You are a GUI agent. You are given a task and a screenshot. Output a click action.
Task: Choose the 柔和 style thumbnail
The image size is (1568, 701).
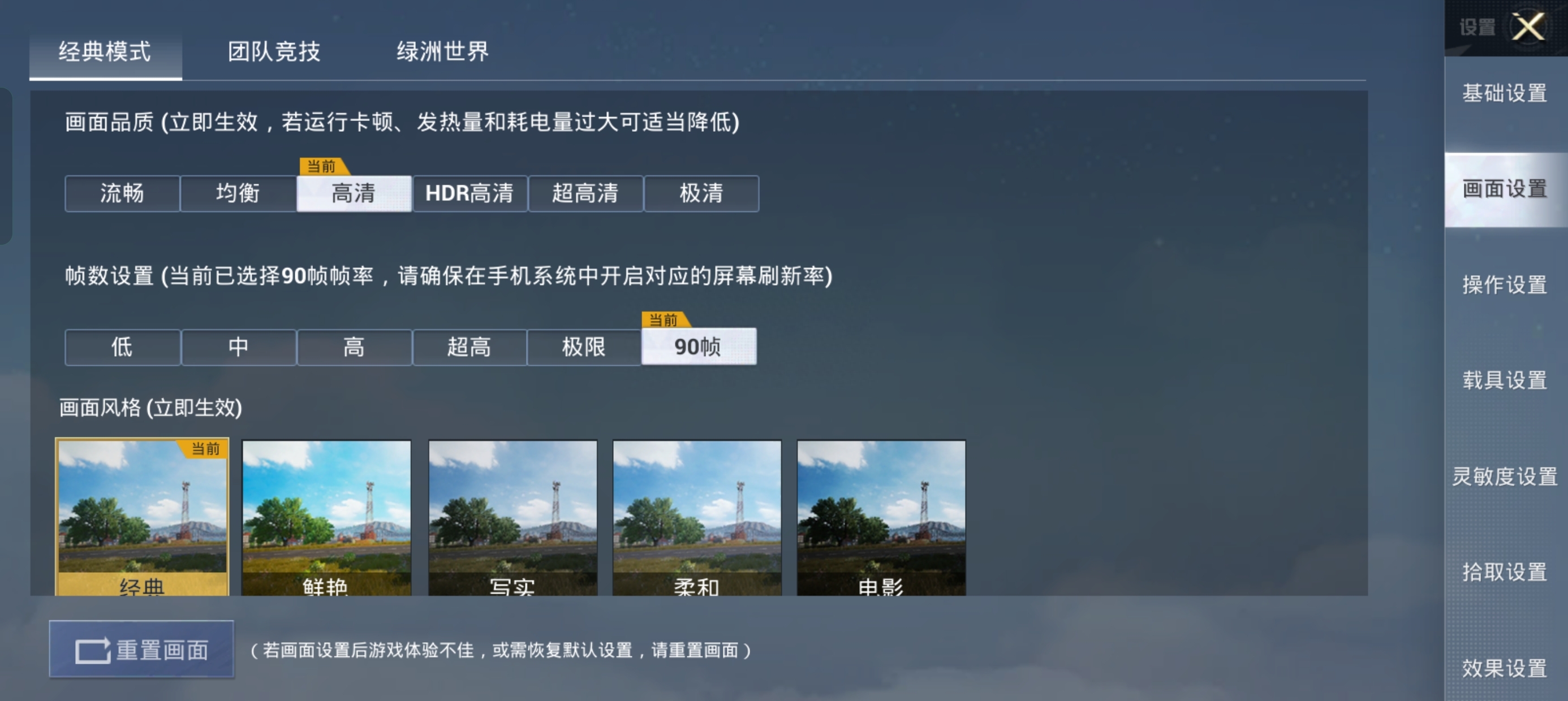click(697, 517)
